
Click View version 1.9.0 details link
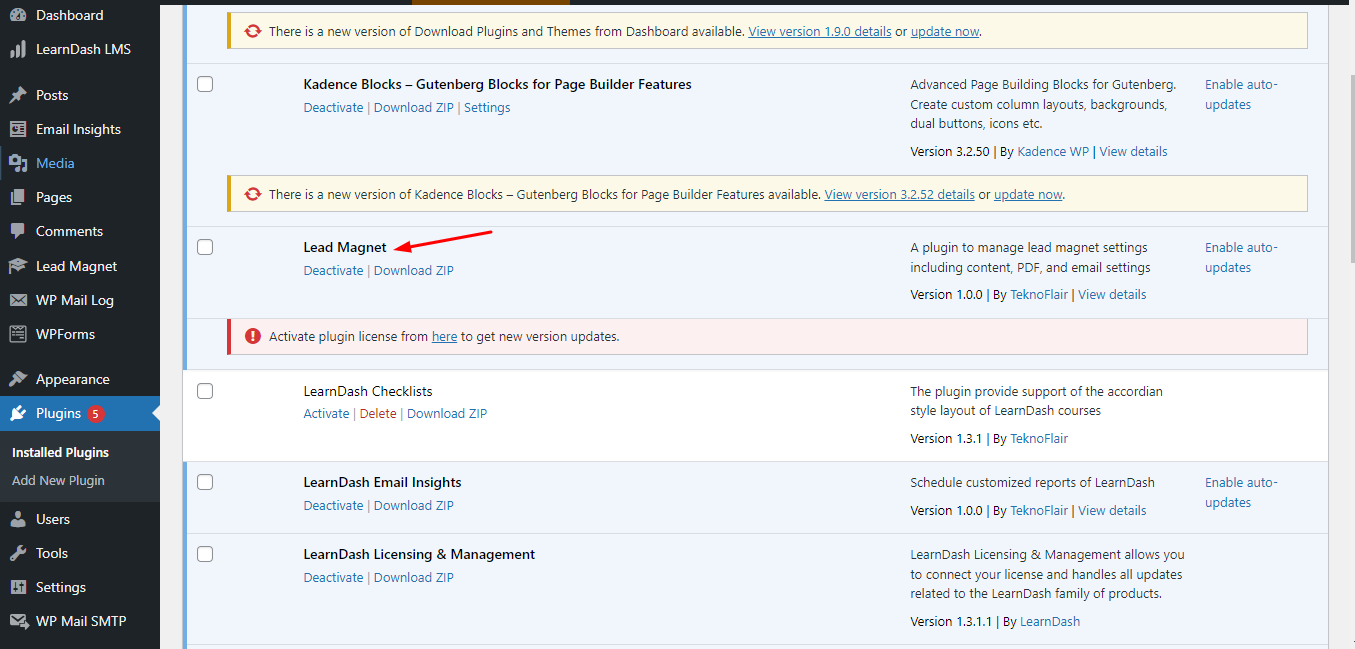tap(820, 31)
